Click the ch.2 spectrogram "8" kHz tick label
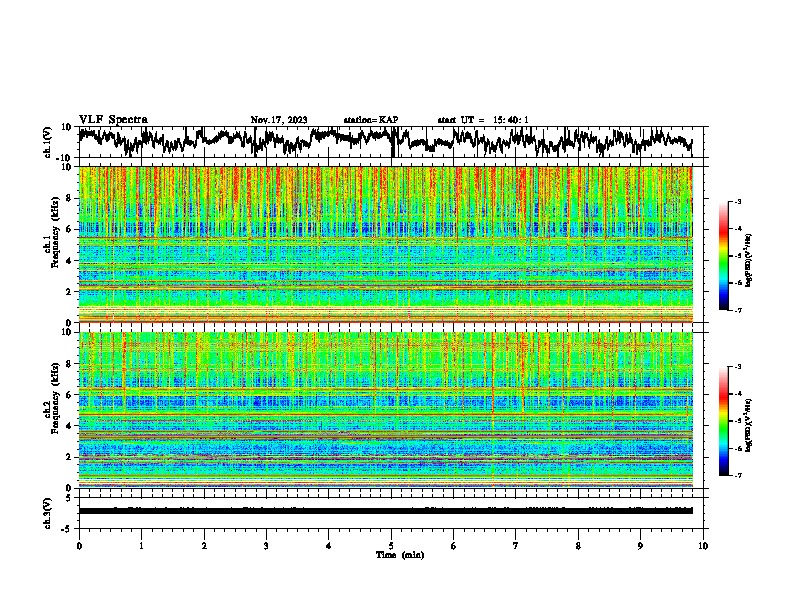The width and height of the screenshot is (792, 612). point(69,364)
